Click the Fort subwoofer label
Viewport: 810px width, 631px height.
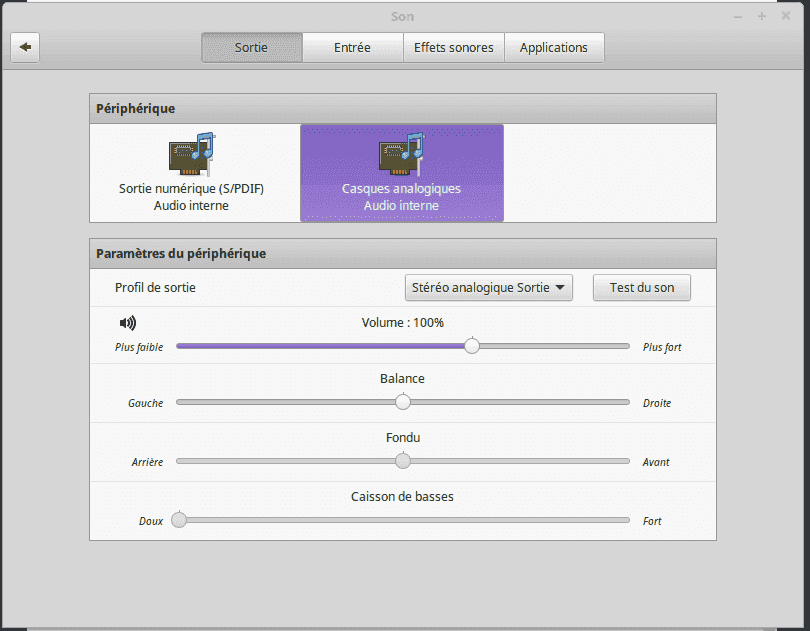tap(652, 521)
